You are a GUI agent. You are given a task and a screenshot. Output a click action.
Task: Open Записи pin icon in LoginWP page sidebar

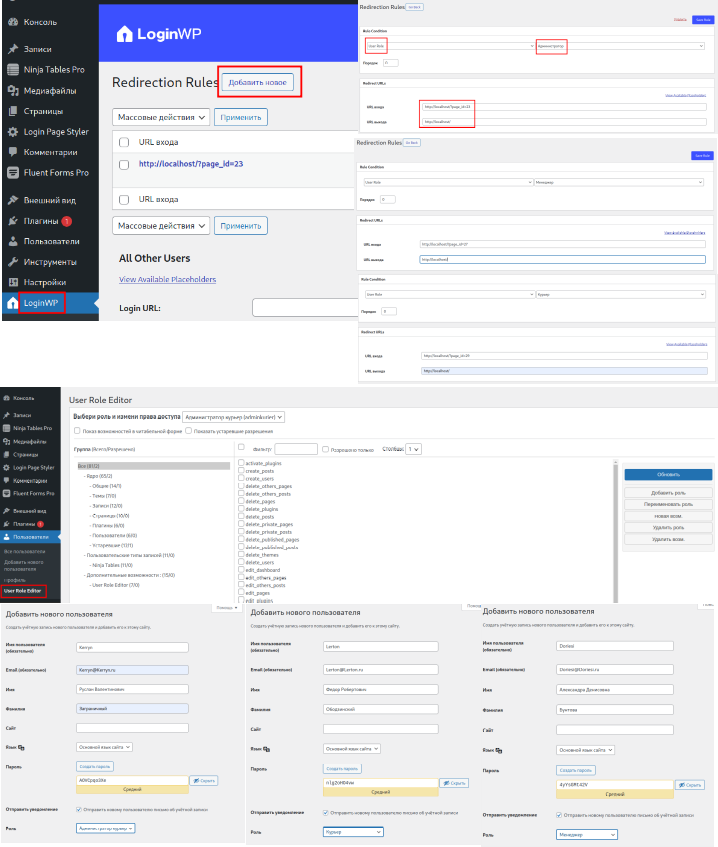13,49
